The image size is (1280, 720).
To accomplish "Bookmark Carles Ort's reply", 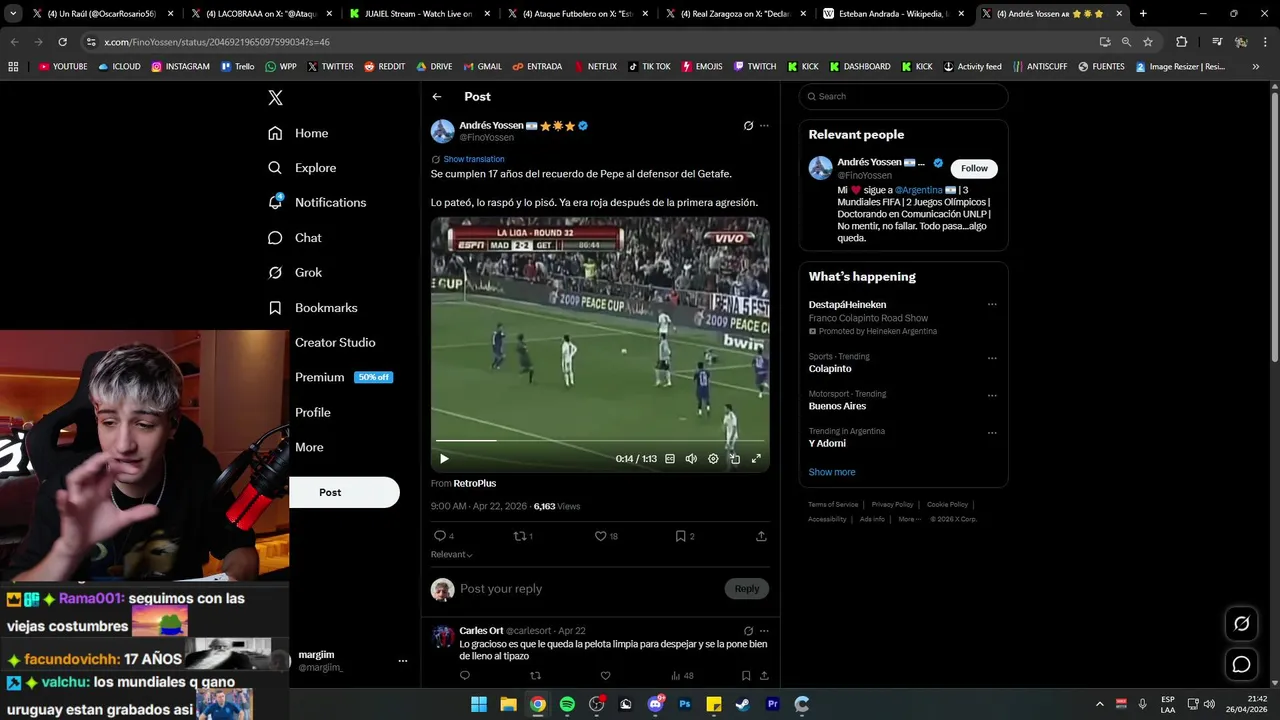I will [x=746, y=676].
